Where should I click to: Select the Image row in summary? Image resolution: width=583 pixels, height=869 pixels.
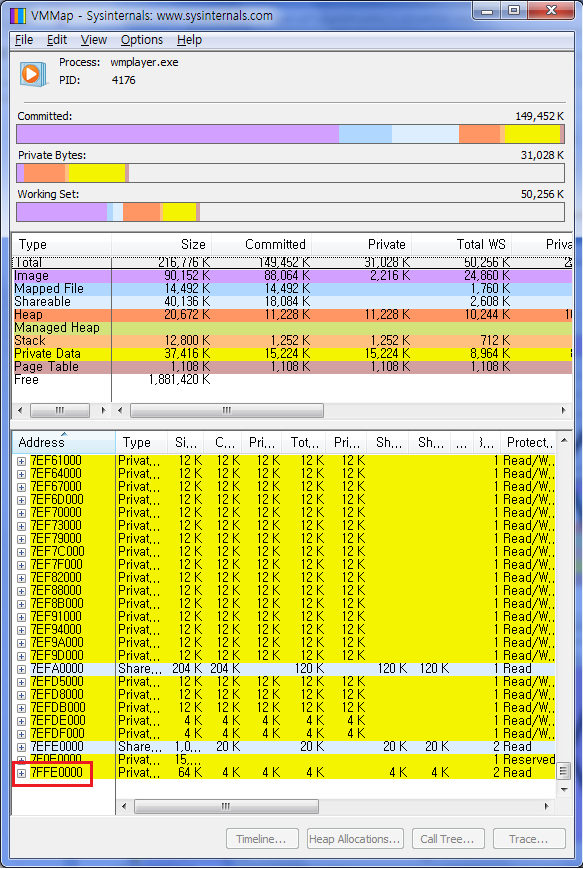[292, 275]
